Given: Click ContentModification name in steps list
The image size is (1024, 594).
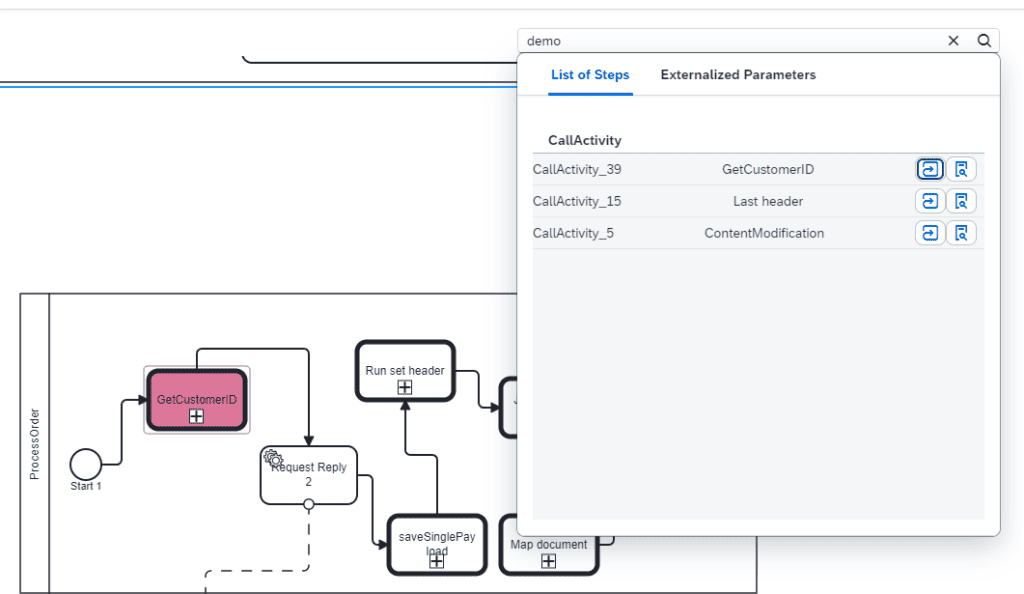Looking at the screenshot, I should coord(764,233).
